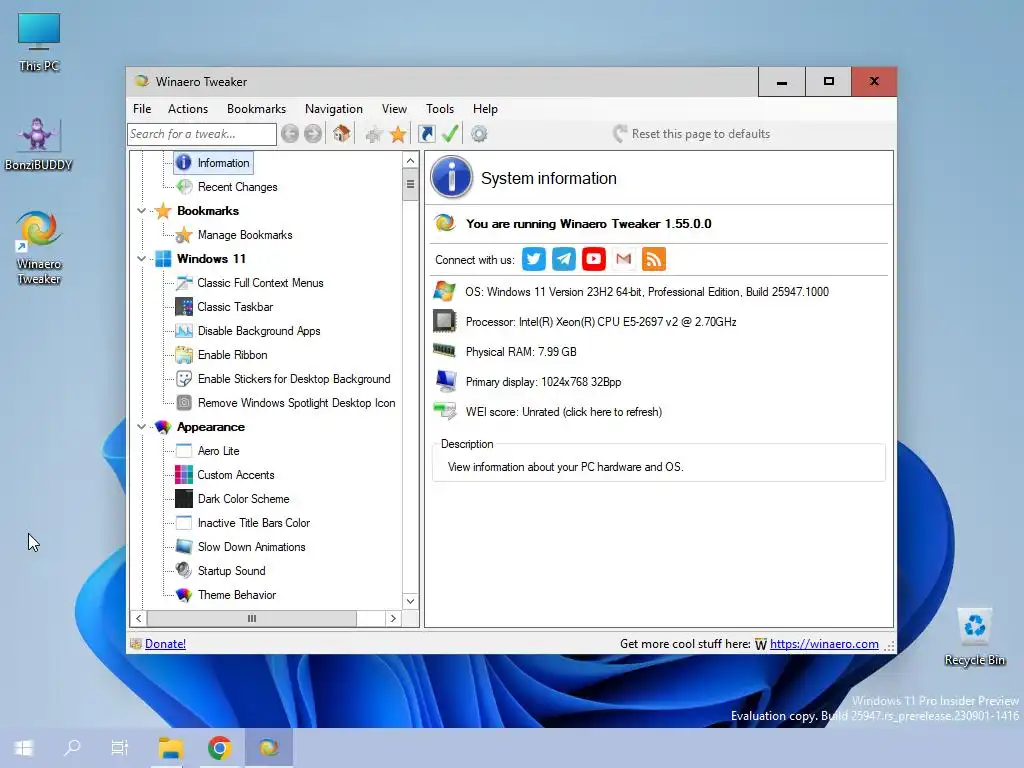This screenshot has width=1024, height=768.
Task: Open the Help menu
Action: (485, 109)
